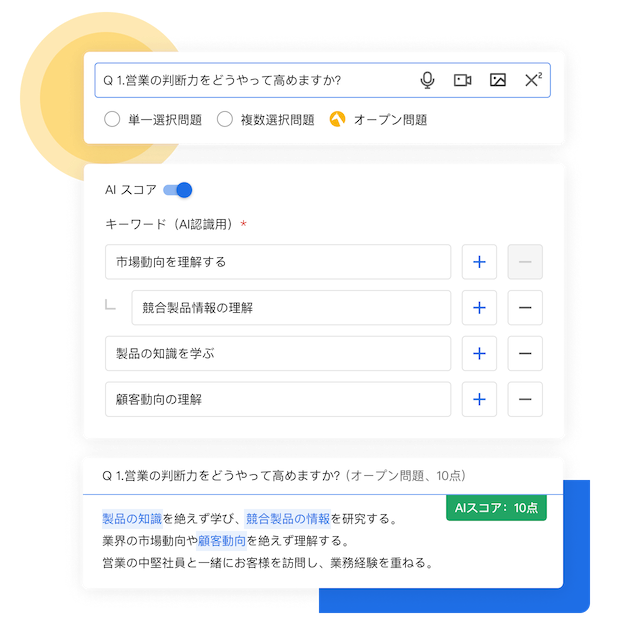Add sub-keyword after 競合製品情報の理解 with plus
This screenshot has width=620, height=620.
479,308
